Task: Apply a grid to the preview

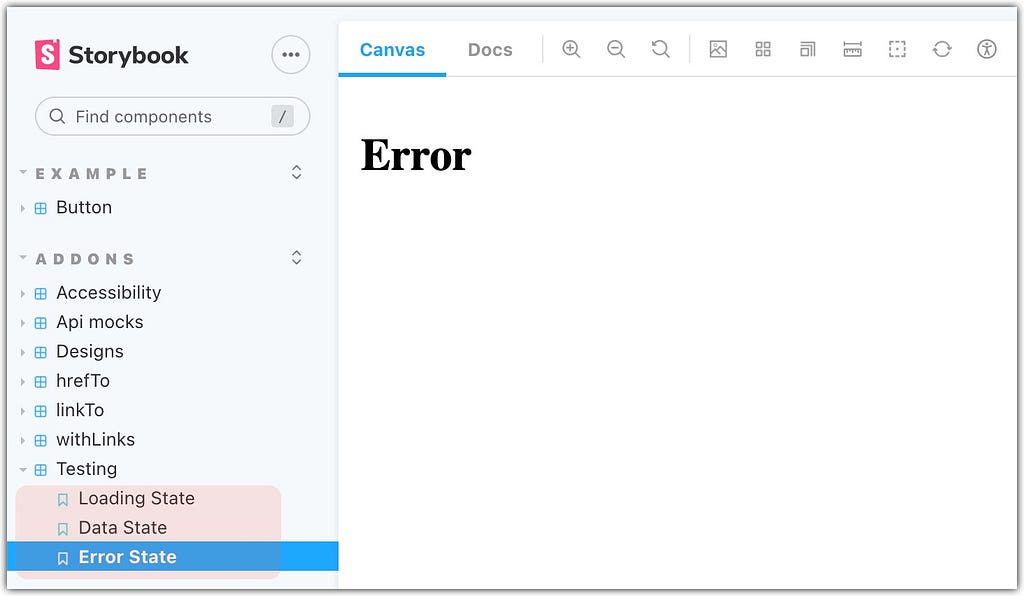Action: pos(763,48)
